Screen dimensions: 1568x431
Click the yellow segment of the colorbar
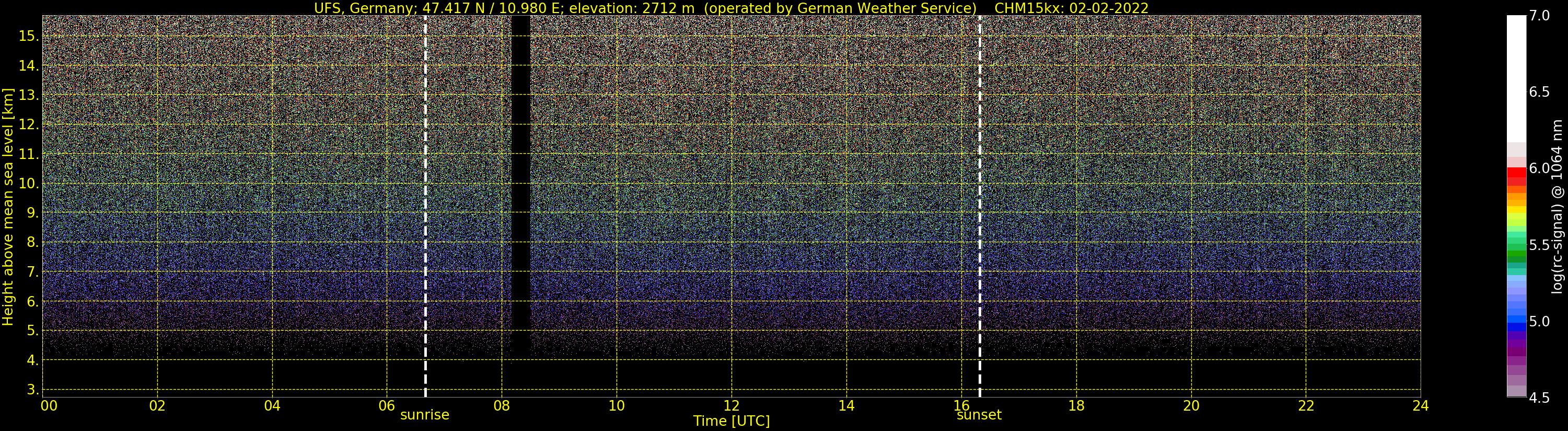point(1516,210)
